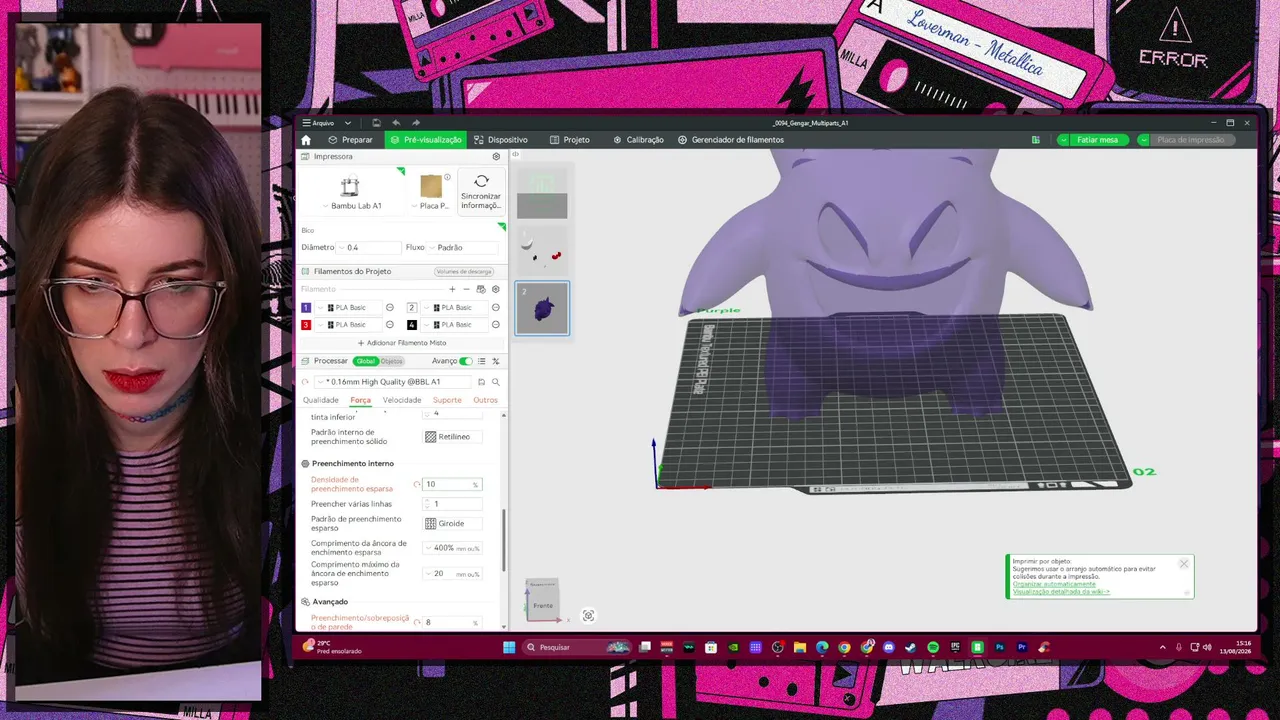Image resolution: width=1280 pixels, height=720 pixels.
Task: Remove filament 4 PLA Basic
Action: click(495, 325)
